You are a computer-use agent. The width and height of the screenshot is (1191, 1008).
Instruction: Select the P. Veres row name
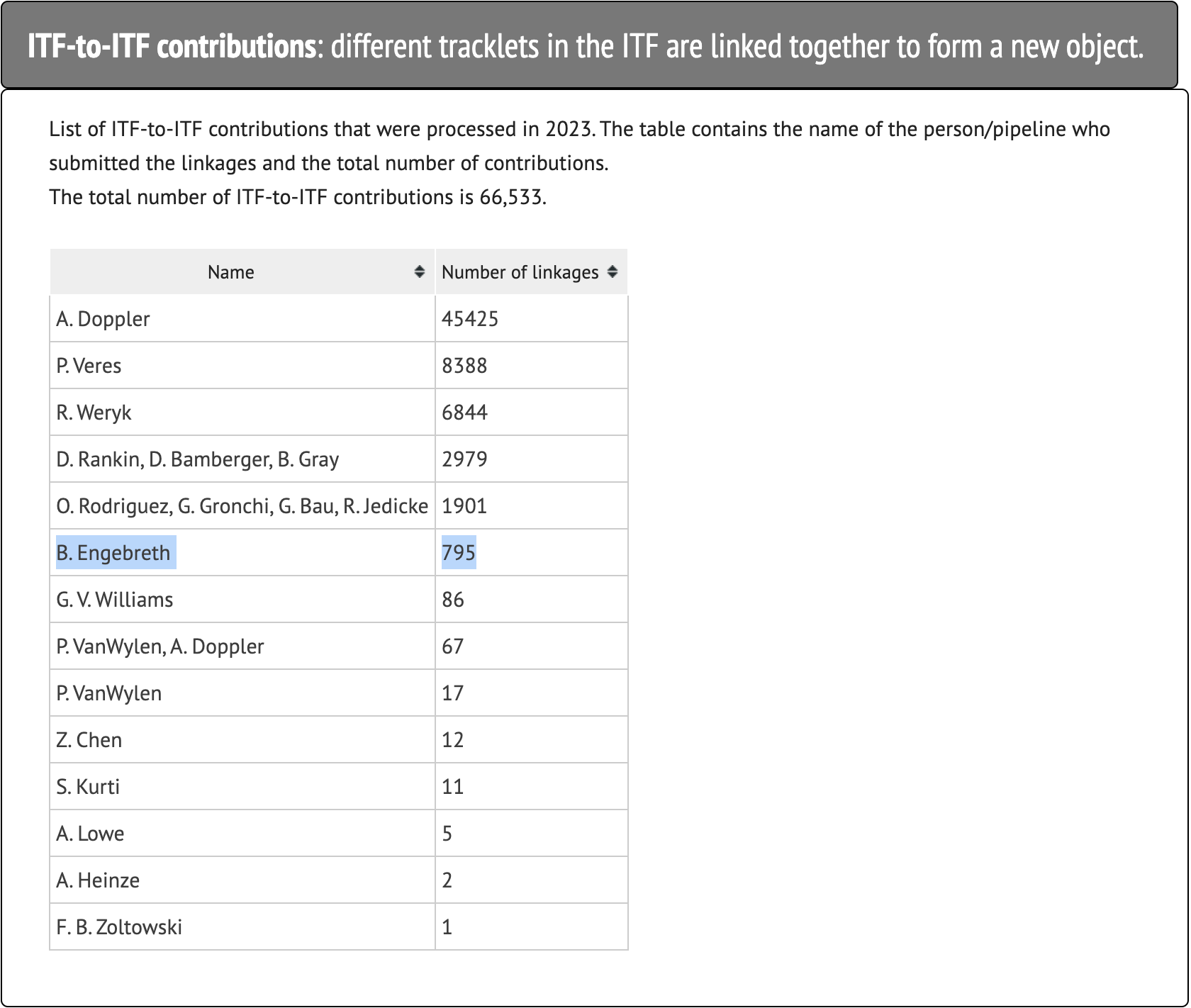(x=89, y=366)
